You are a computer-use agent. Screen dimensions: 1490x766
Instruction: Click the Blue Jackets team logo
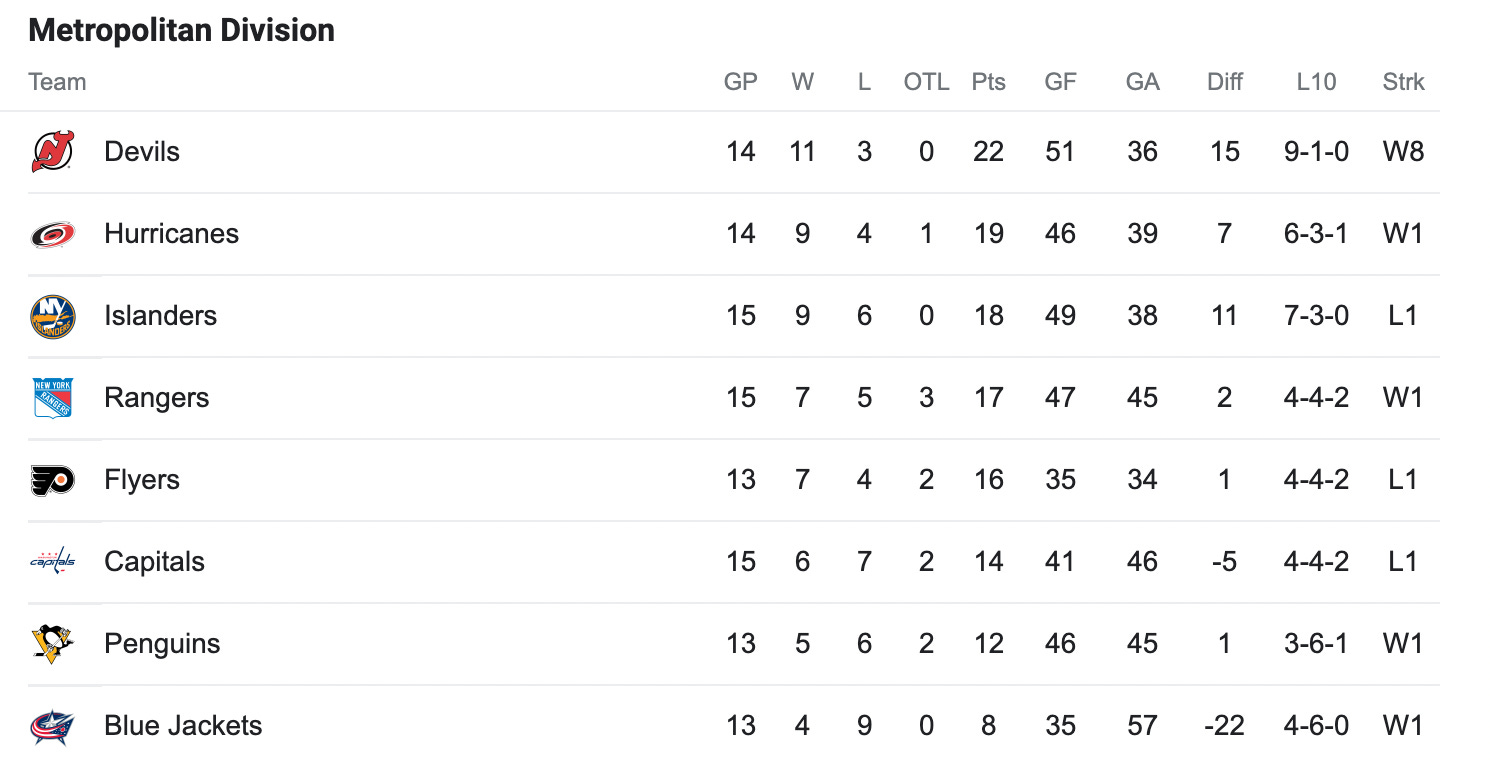pyautogui.click(x=52, y=726)
